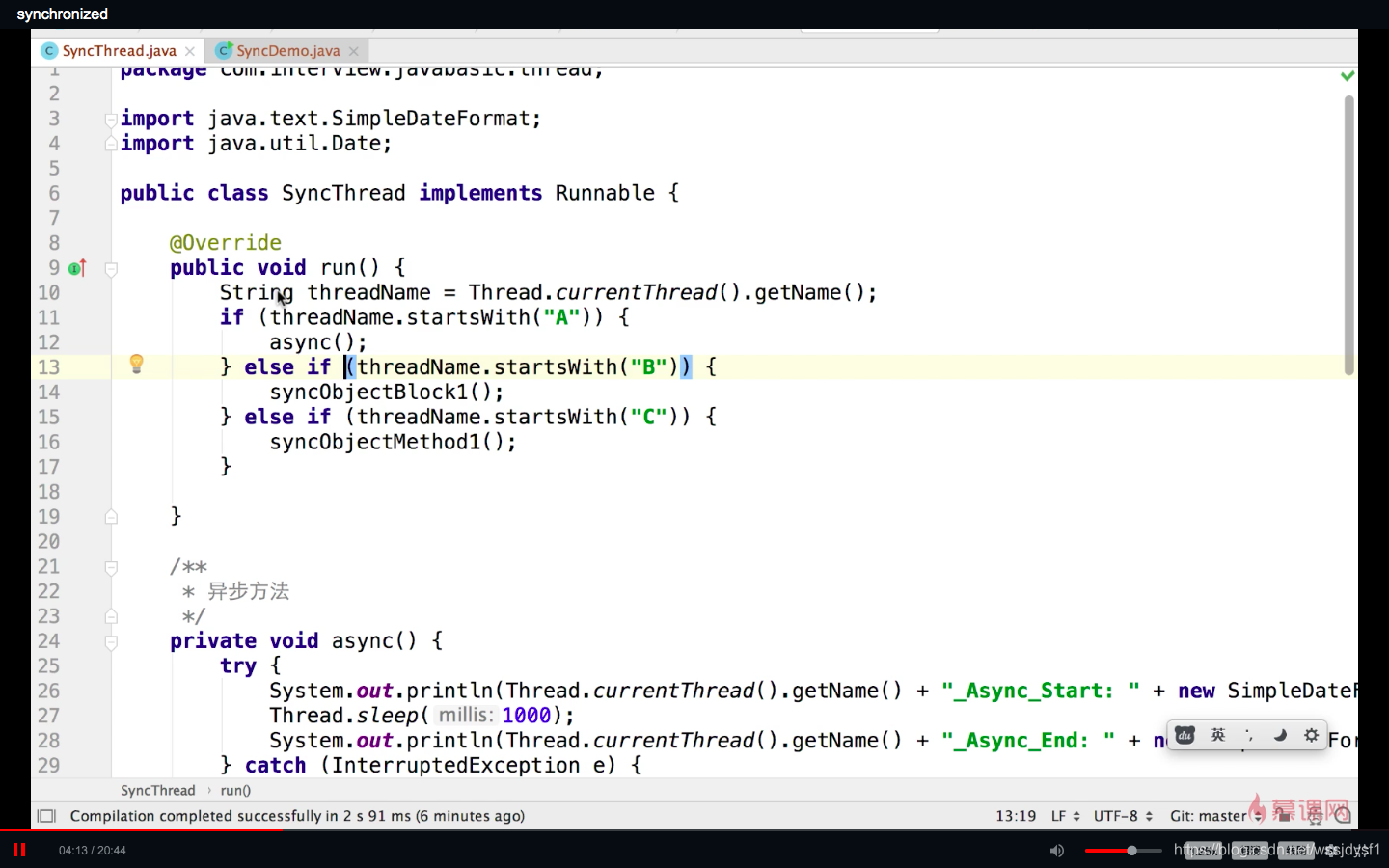The image size is (1389, 868).
Task: Open the UTF-8 encoding dropdown
Action: point(1123,816)
